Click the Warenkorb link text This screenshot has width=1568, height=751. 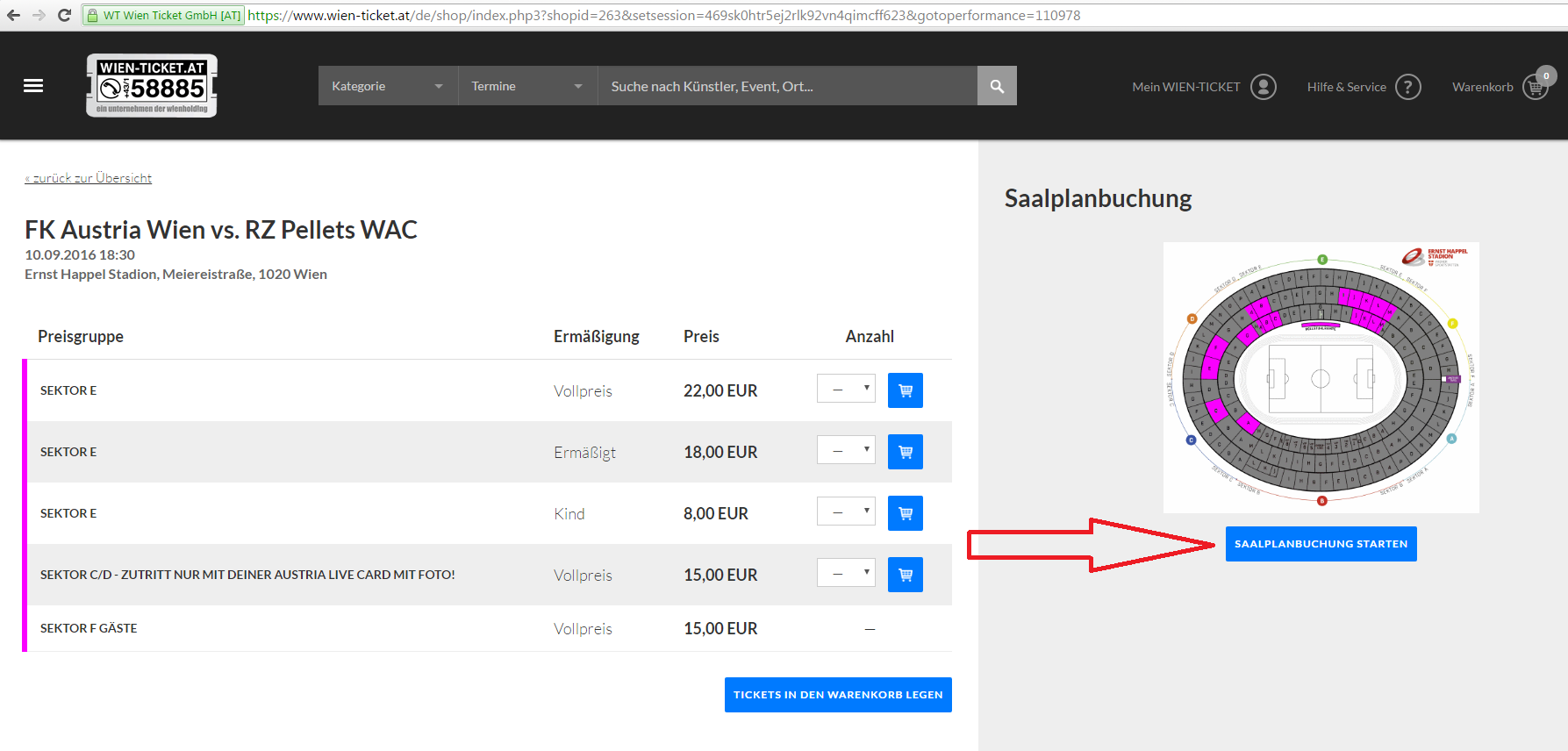(x=1482, y=87)
